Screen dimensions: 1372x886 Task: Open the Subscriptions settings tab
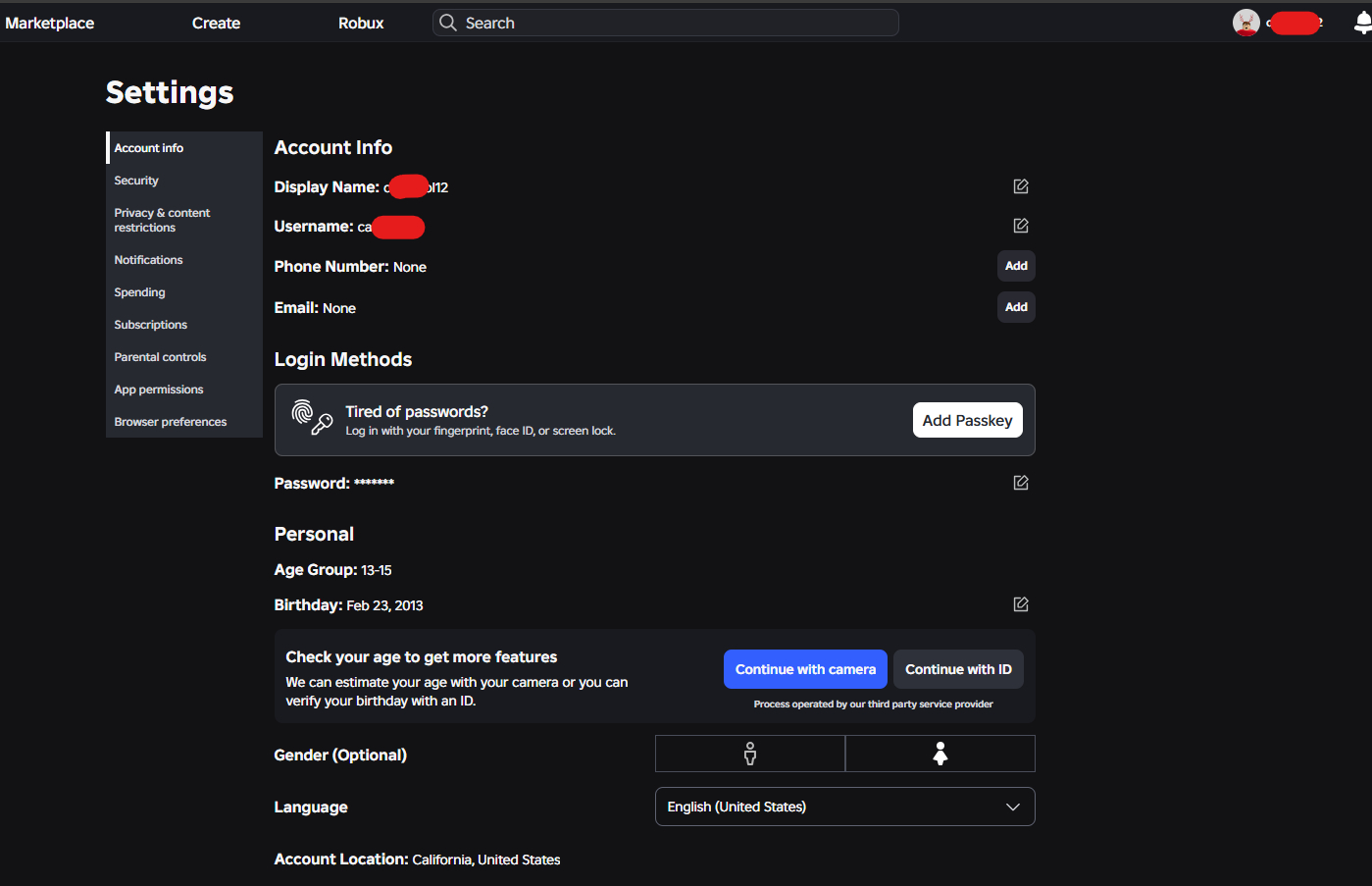pyautogui.click(x=184, y=325)
